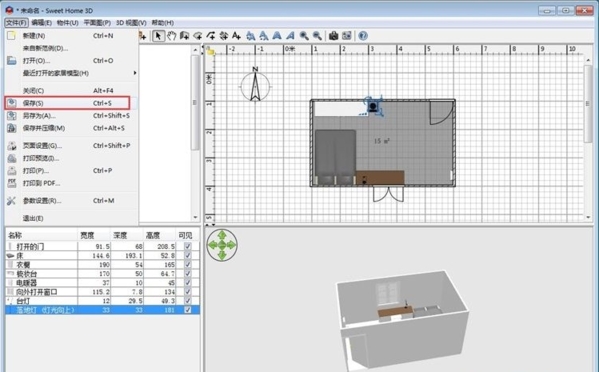Click the catalog panel's down scroll arrow
The height and width of the screenshot is (372, 599).
click(x=195, y=217)
